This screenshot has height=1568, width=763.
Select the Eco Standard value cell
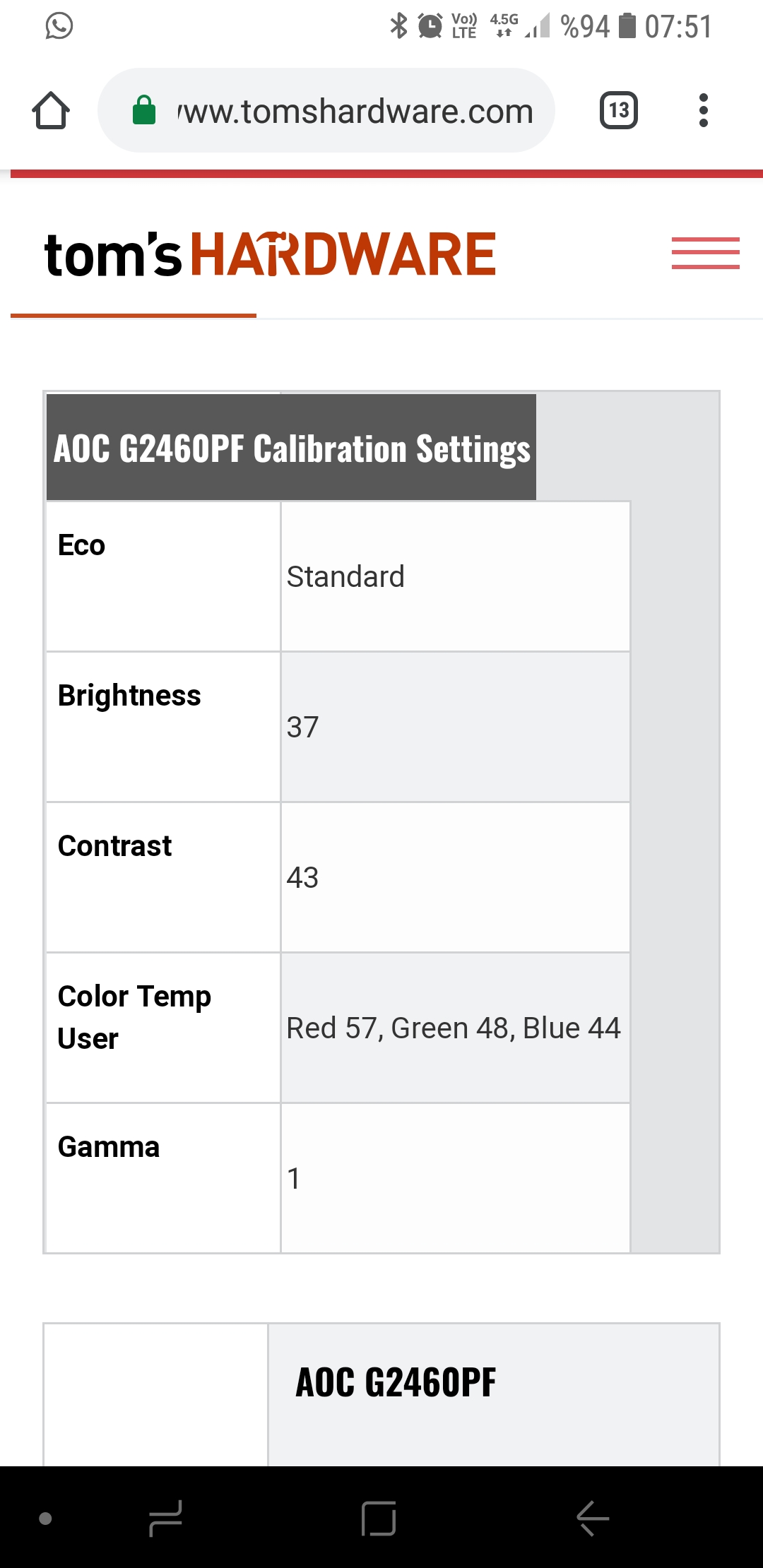coord(456,576)
